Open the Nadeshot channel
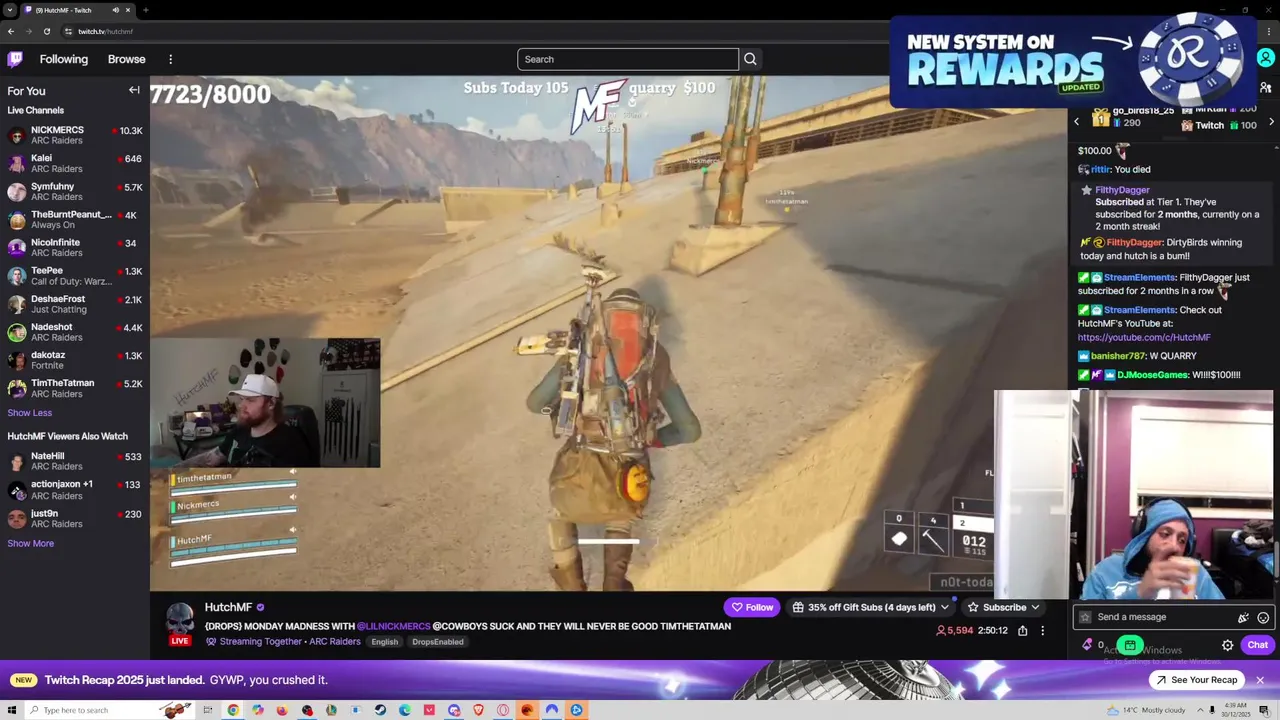Image resolution: width=1280 pixels, height=720 pixels. click(x=75, y=332)
